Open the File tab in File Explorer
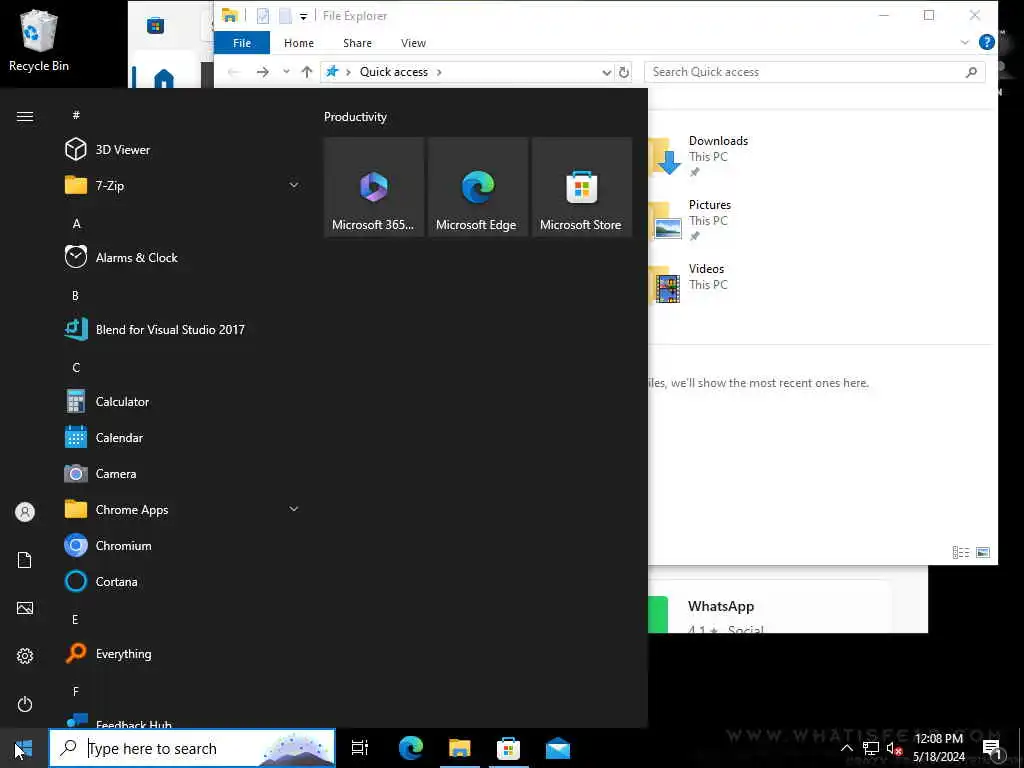The height and width of the screenshot is (768, 1024). point(242,43)
